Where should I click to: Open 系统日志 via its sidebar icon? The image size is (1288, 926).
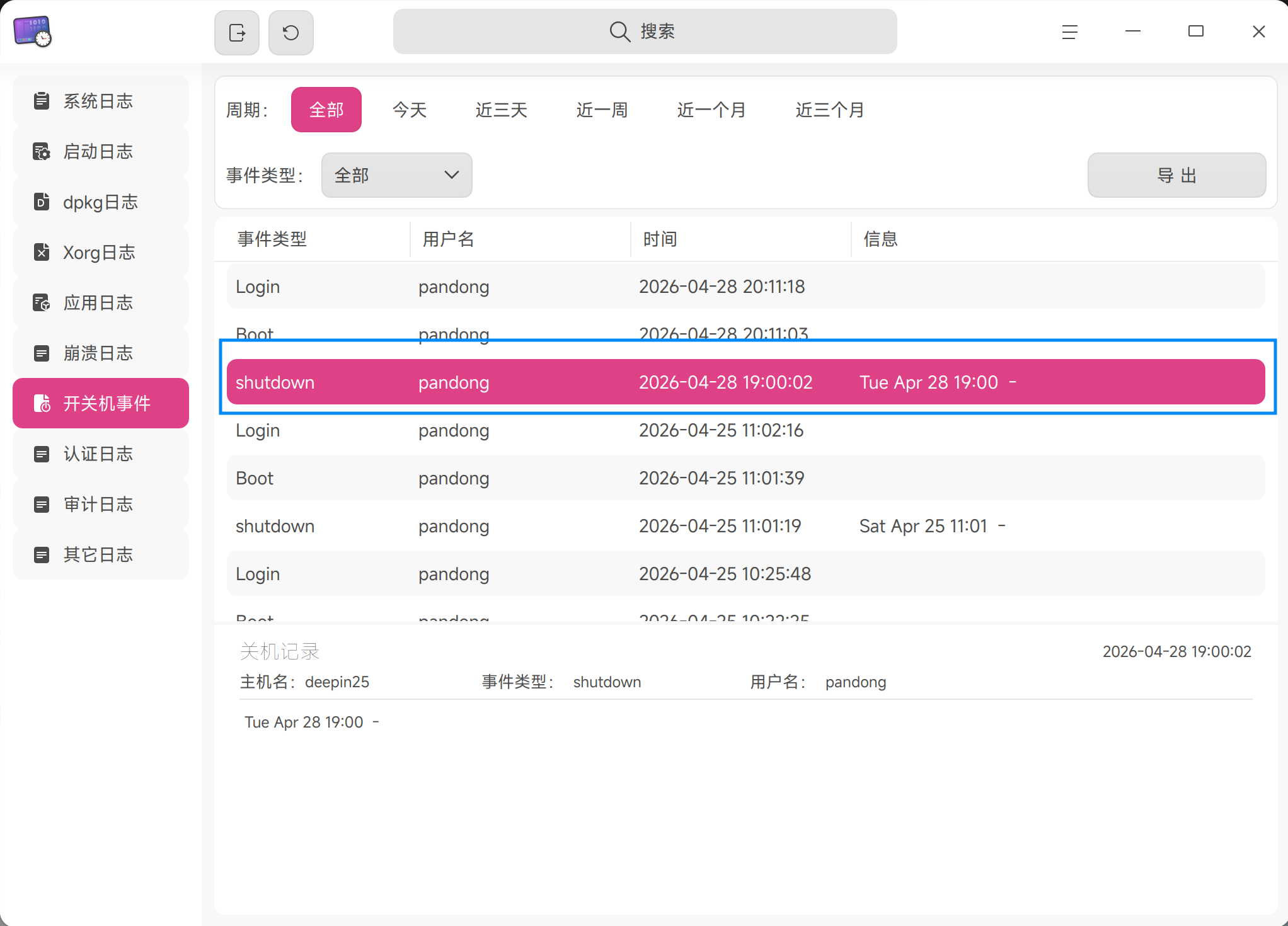[x=42, y=101]
